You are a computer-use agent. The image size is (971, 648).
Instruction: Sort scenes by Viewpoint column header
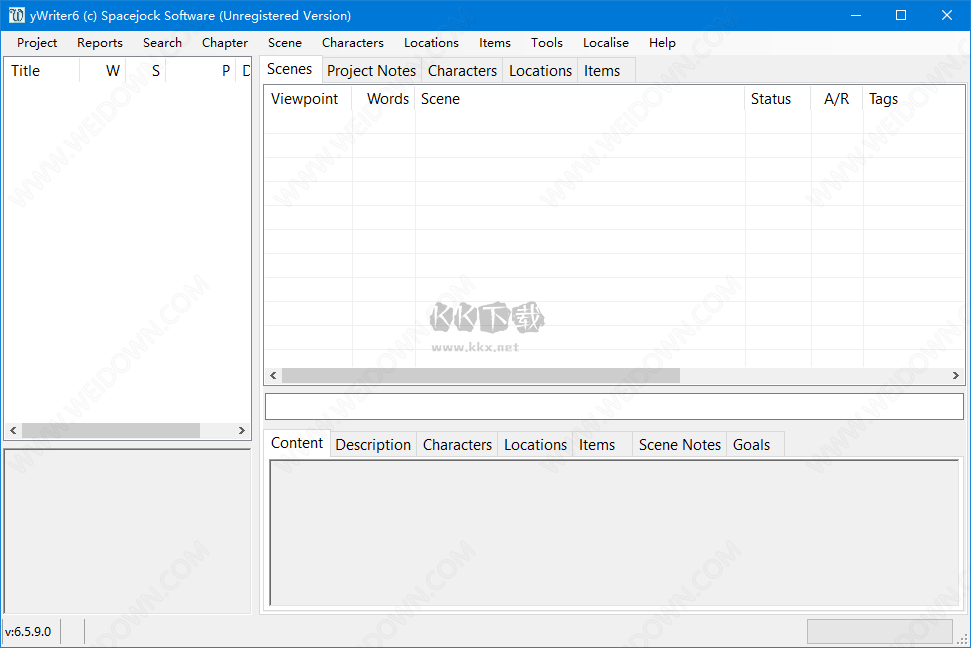coord(305,99)
